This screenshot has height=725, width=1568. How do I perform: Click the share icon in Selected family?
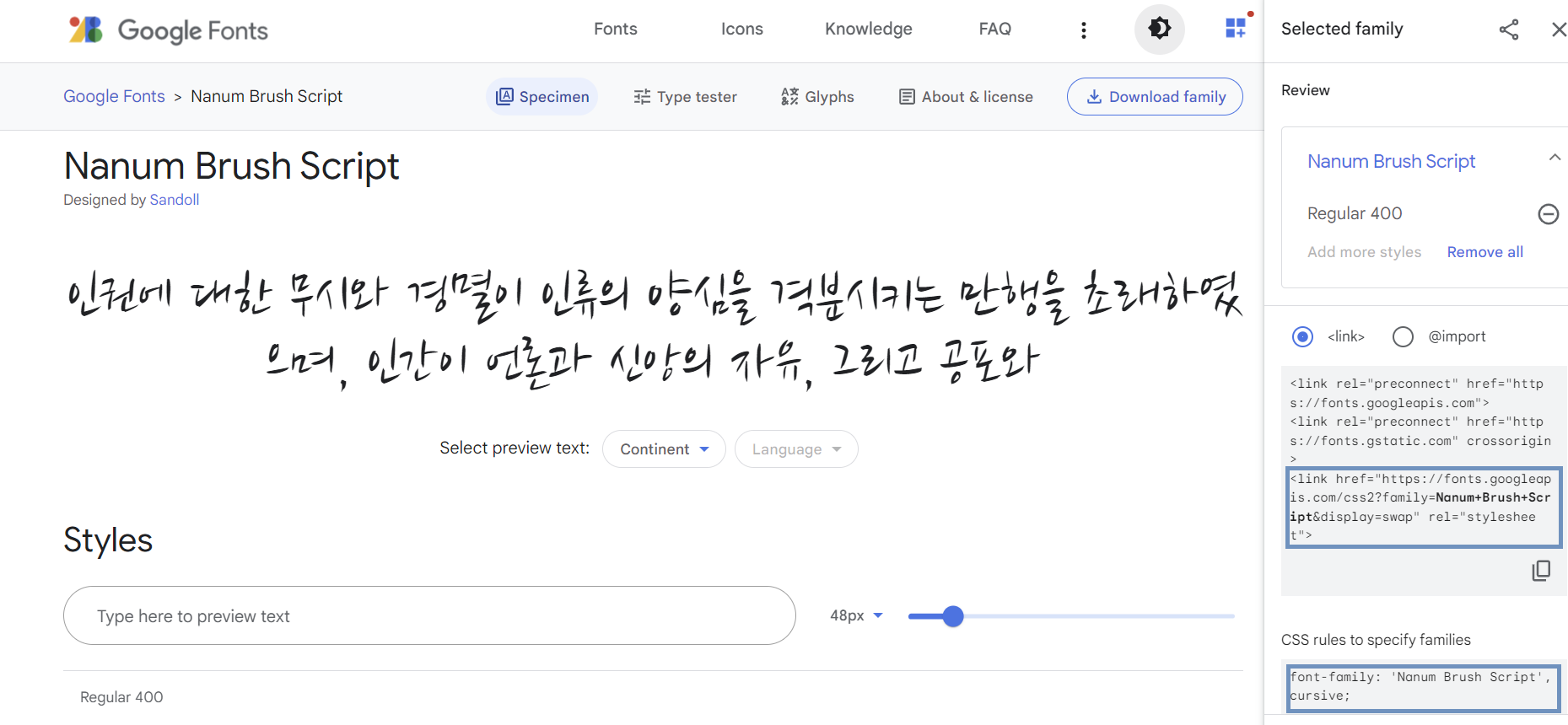point(1509,30)
